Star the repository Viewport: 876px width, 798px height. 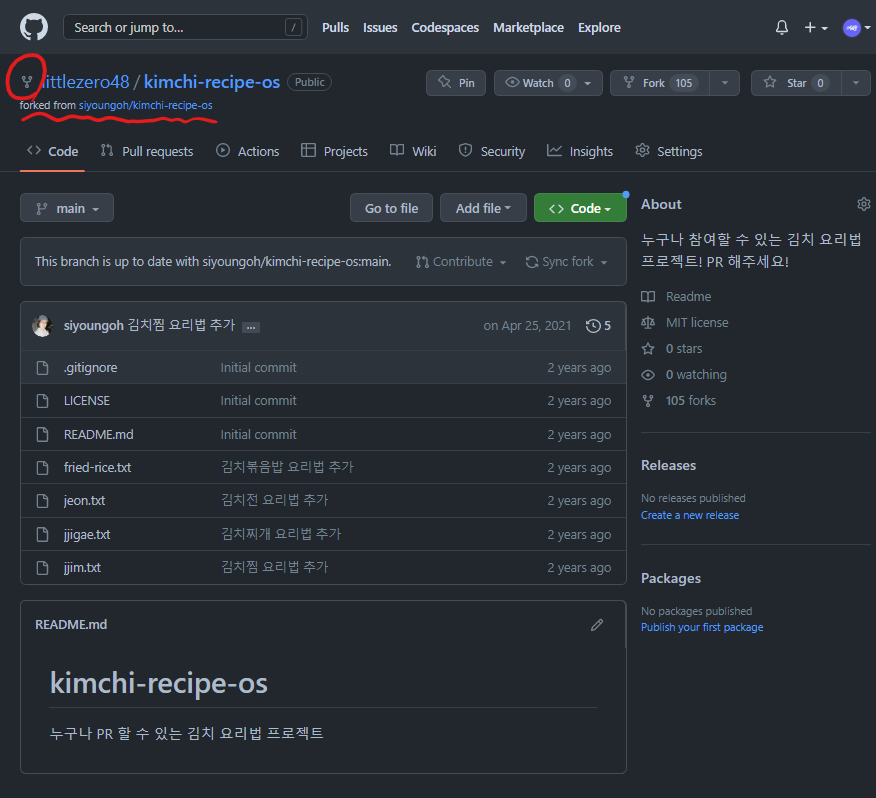coord(796,83)
